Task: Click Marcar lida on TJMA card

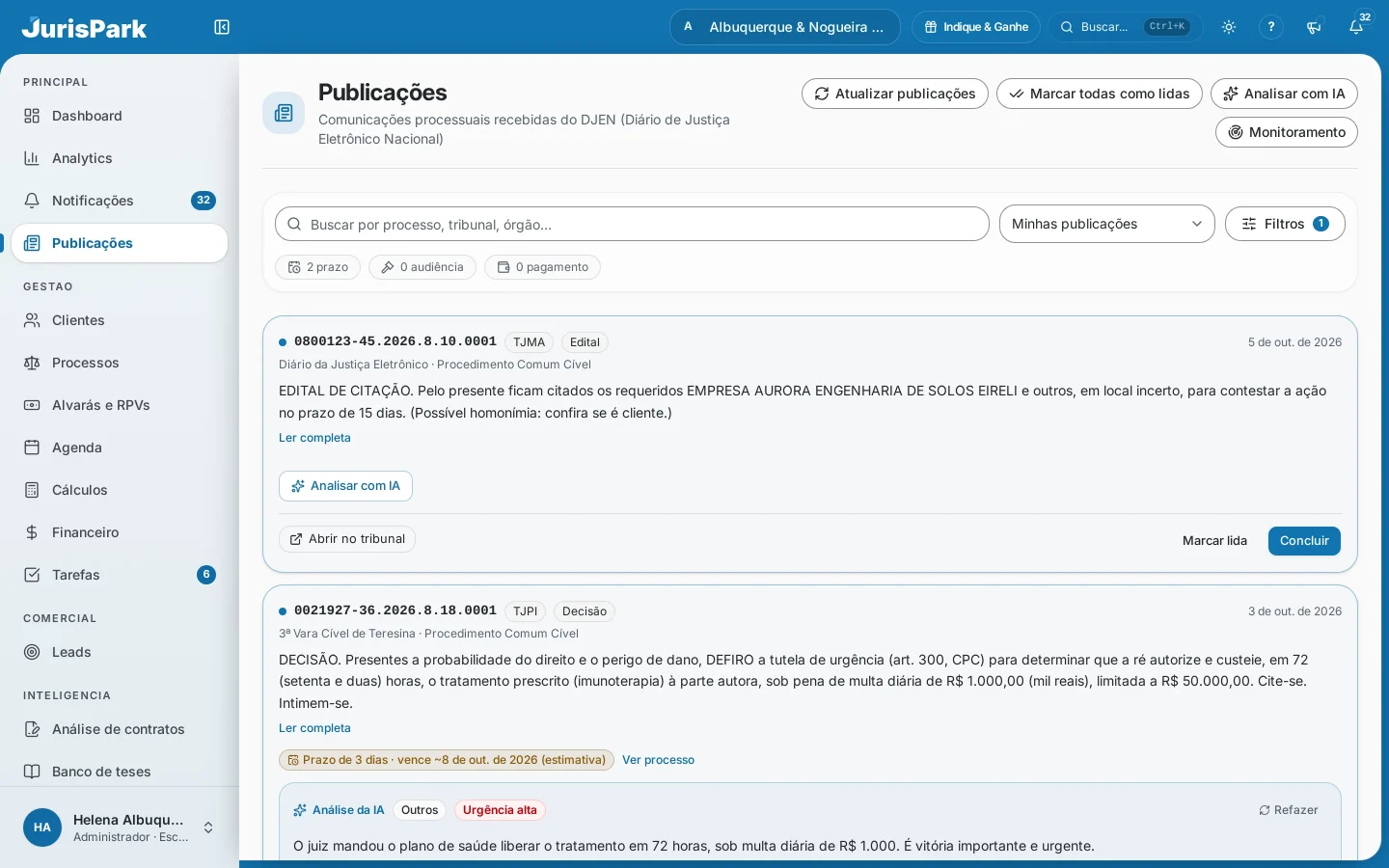Action: pos(1214,541)
